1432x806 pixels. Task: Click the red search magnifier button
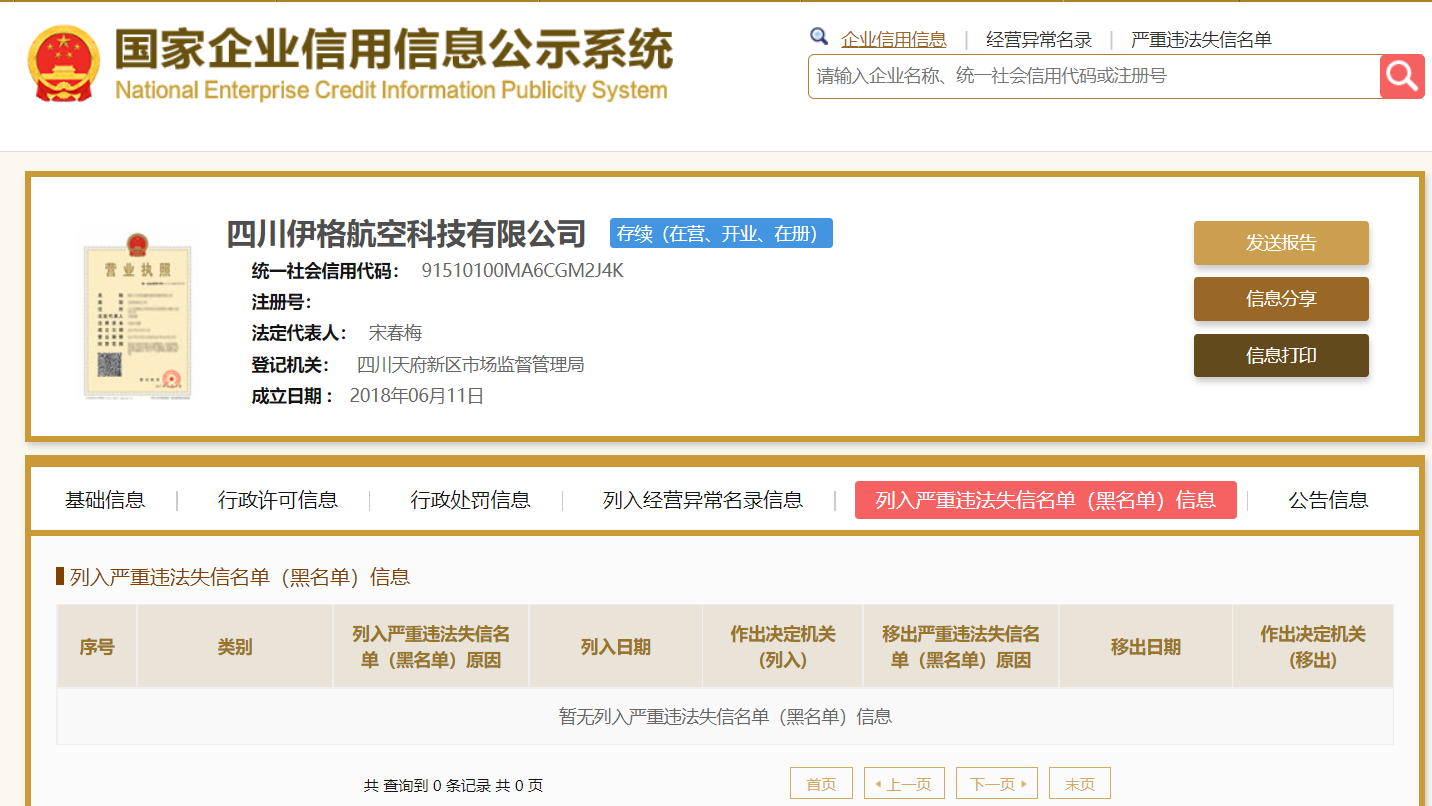(x=1402, y=76)
